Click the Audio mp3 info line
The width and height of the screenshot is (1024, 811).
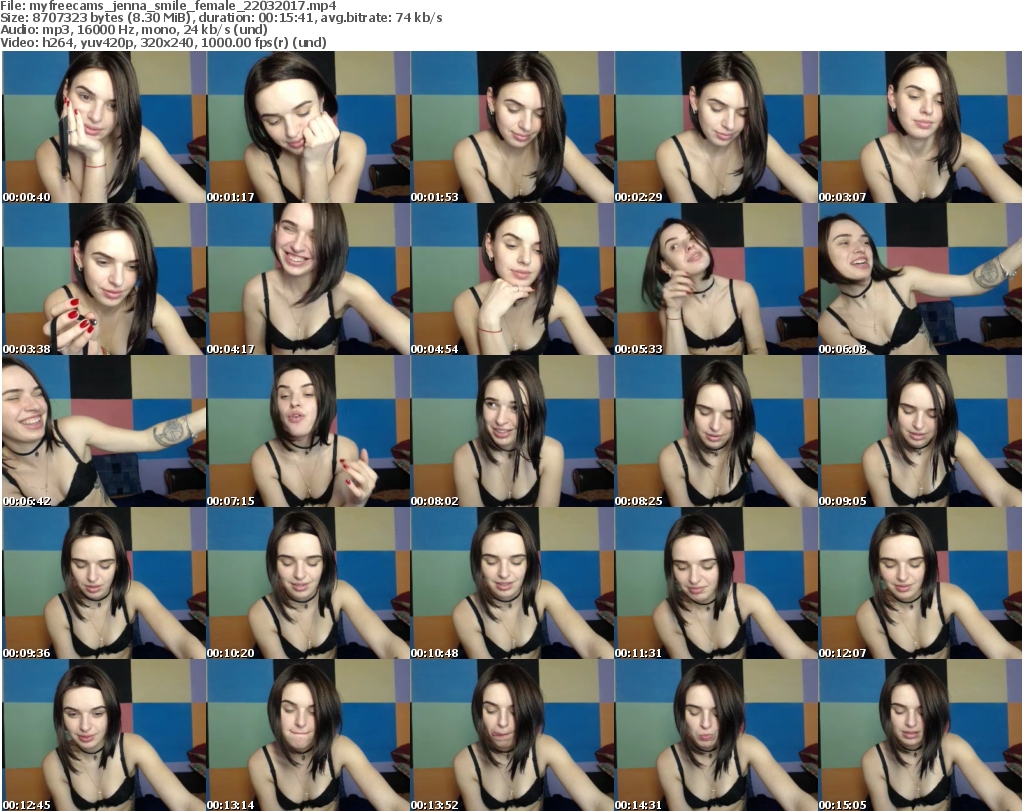click(x=134, y=30)
